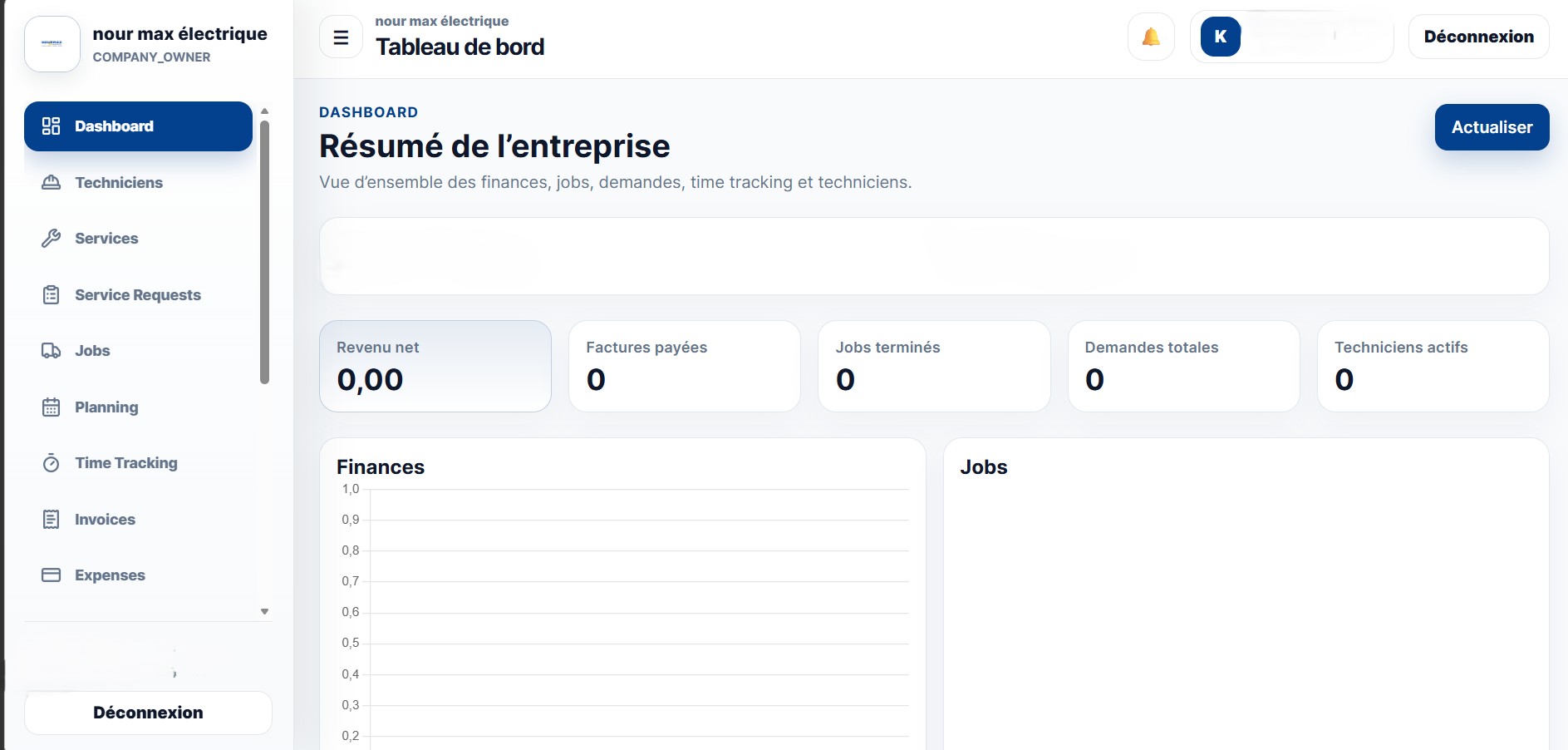This screenshot has height=750, width=1568.
Task: Click the "Tableau de bord" header title
Action: (x=460, y=47)
